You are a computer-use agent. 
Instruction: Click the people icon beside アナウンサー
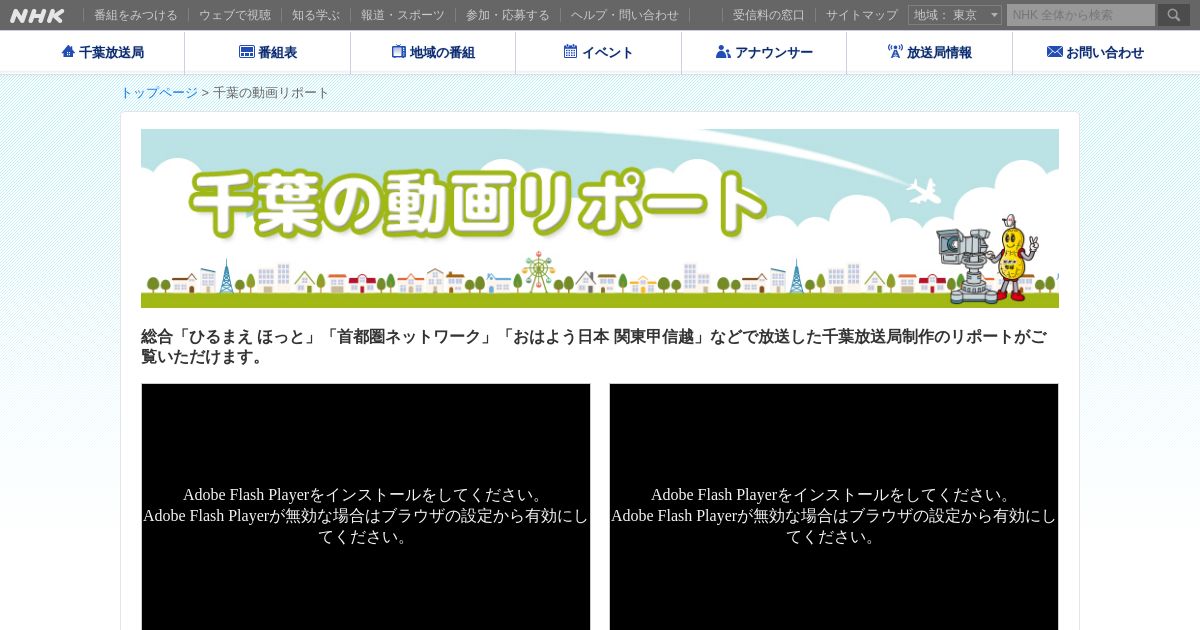coord(723,52)
